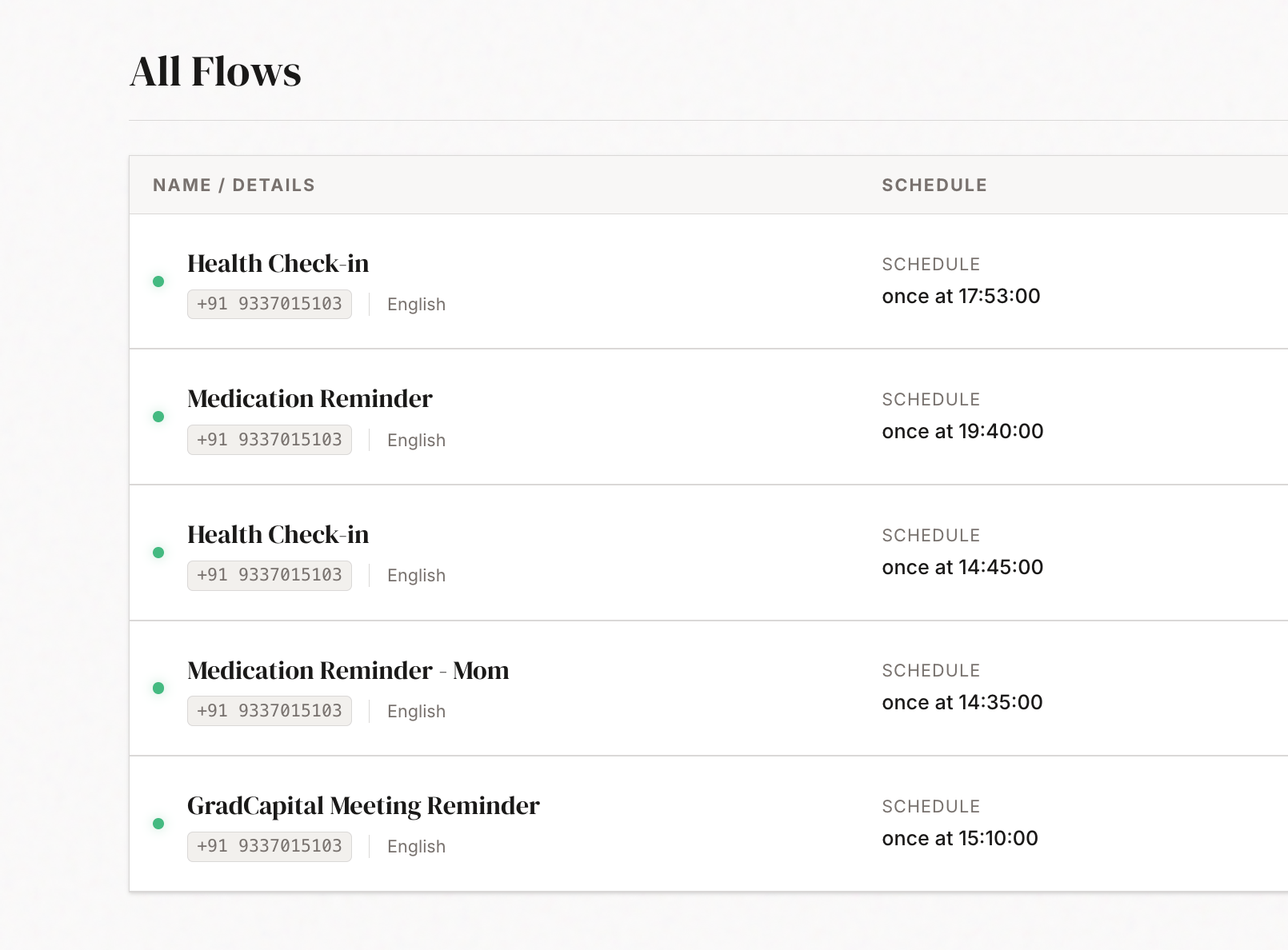Click status dot for Health Check-in at 14:45:00
The width and height of the screenshot is (1288, 950).
point(158,553)
